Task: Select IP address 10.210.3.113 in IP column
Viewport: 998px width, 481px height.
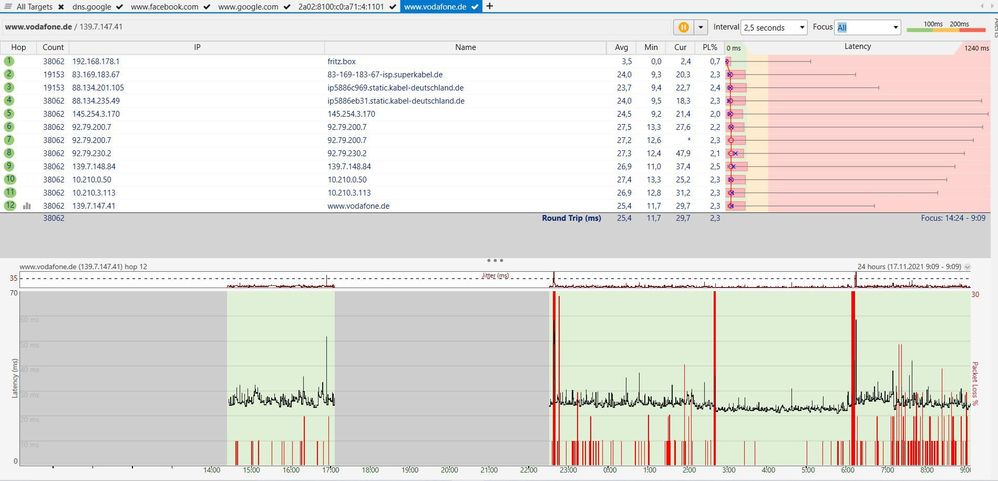Action: [94, 192]
